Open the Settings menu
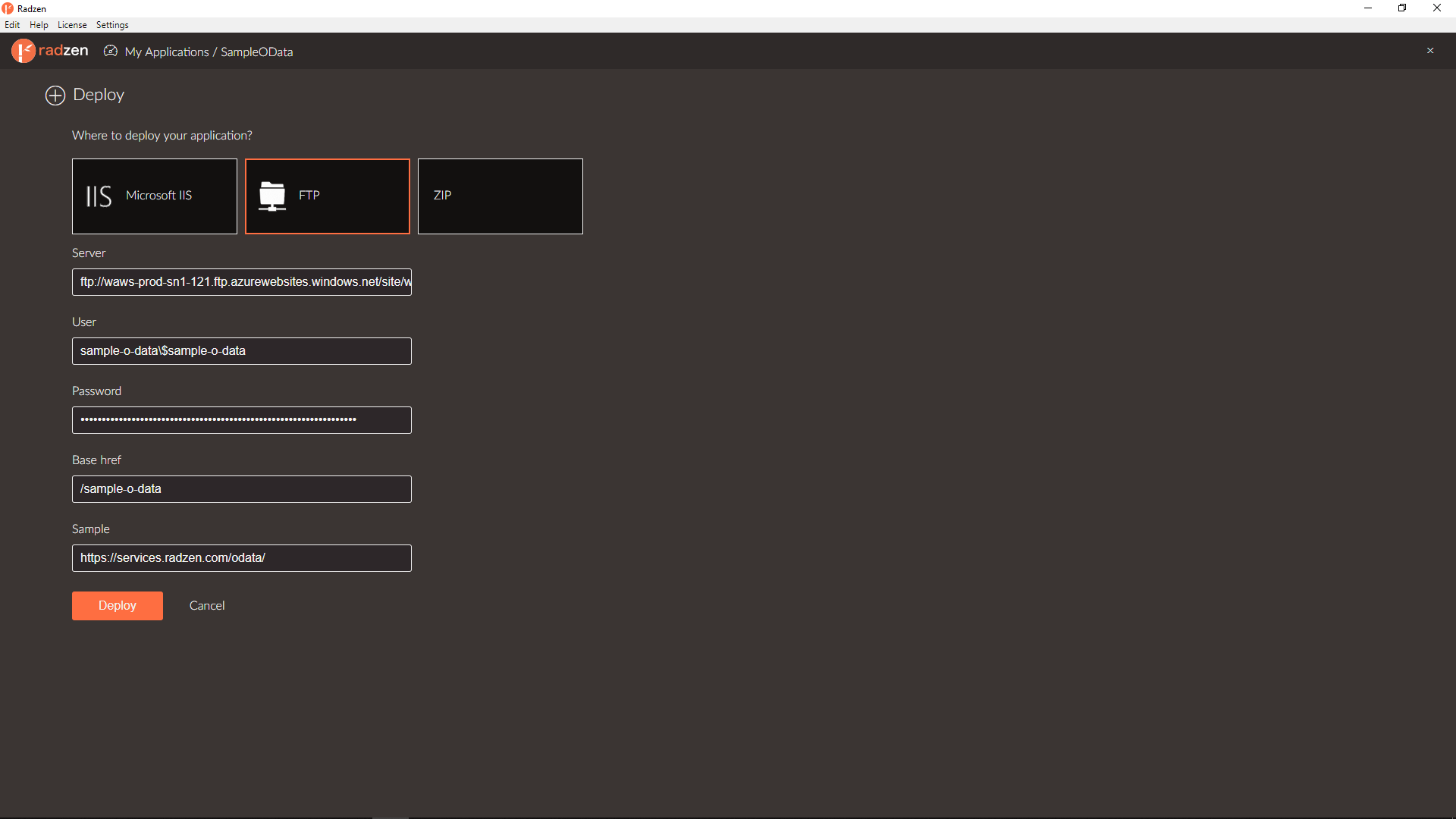 tap(112, 25)
